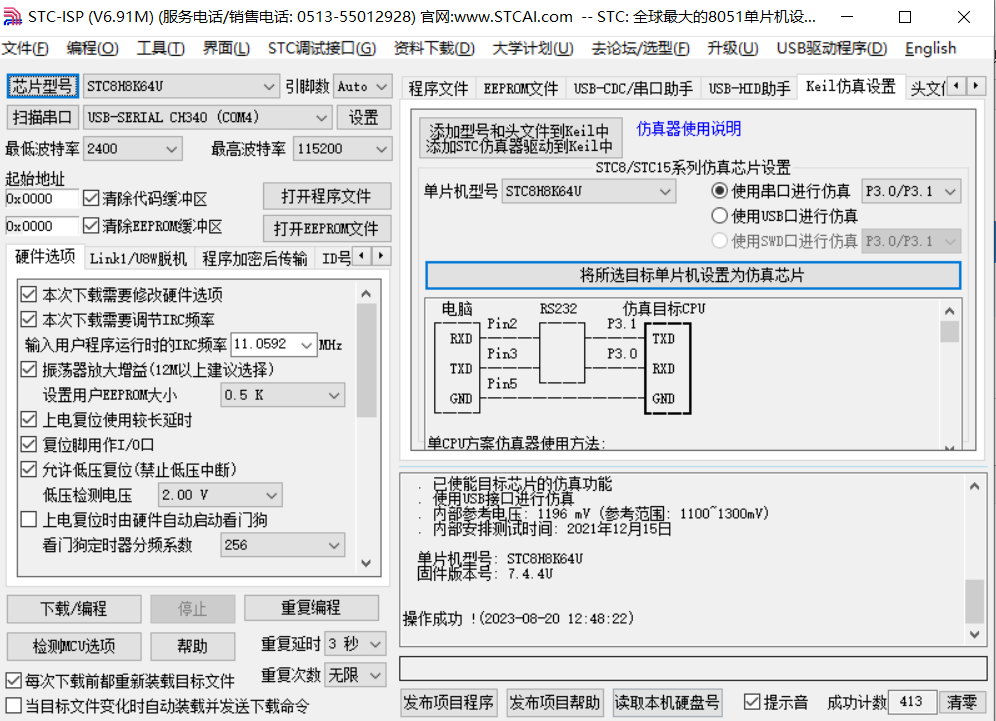Switch to Link1/U8W脱机 tab
Viewport: 996px width, 721px height.
click(138, 259)
